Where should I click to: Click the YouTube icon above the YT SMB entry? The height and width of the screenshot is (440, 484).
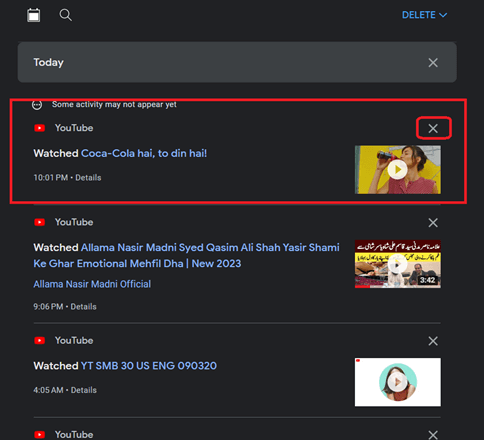(x=40, y=341)
